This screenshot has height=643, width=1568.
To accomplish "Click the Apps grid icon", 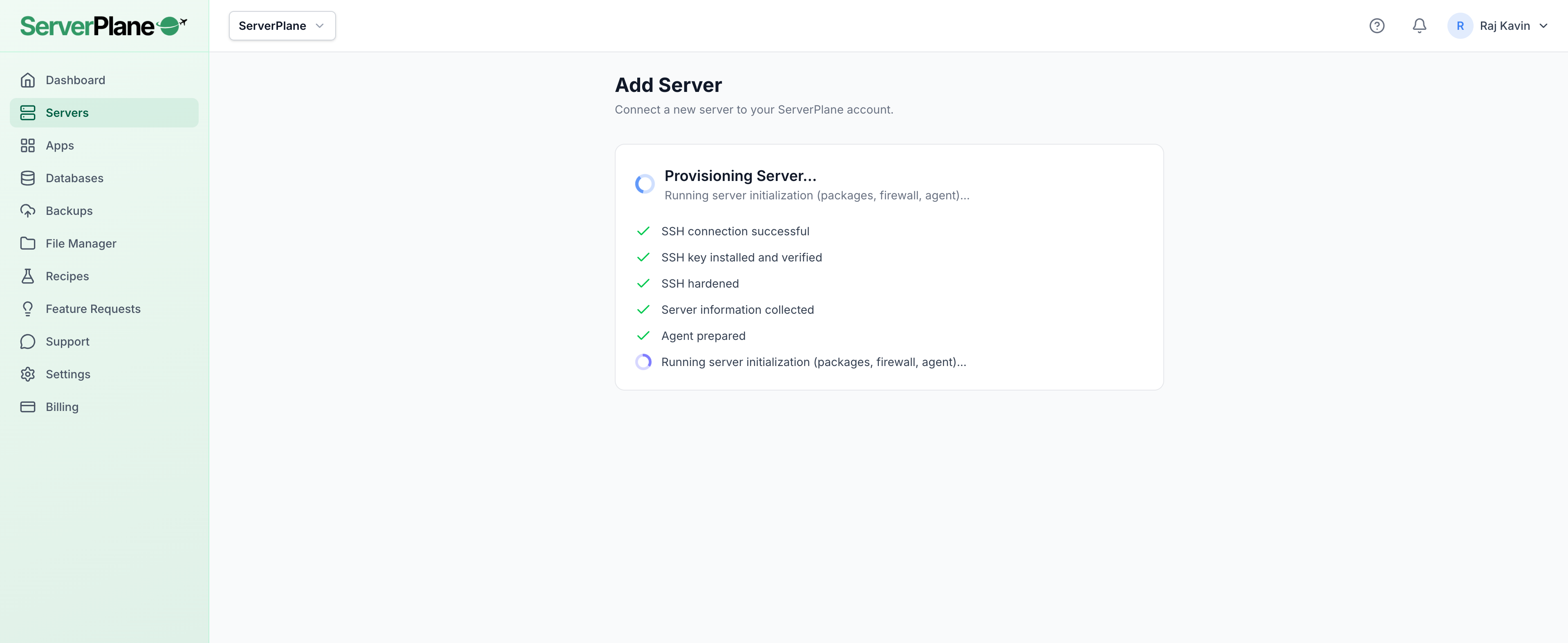I will 27,145.
